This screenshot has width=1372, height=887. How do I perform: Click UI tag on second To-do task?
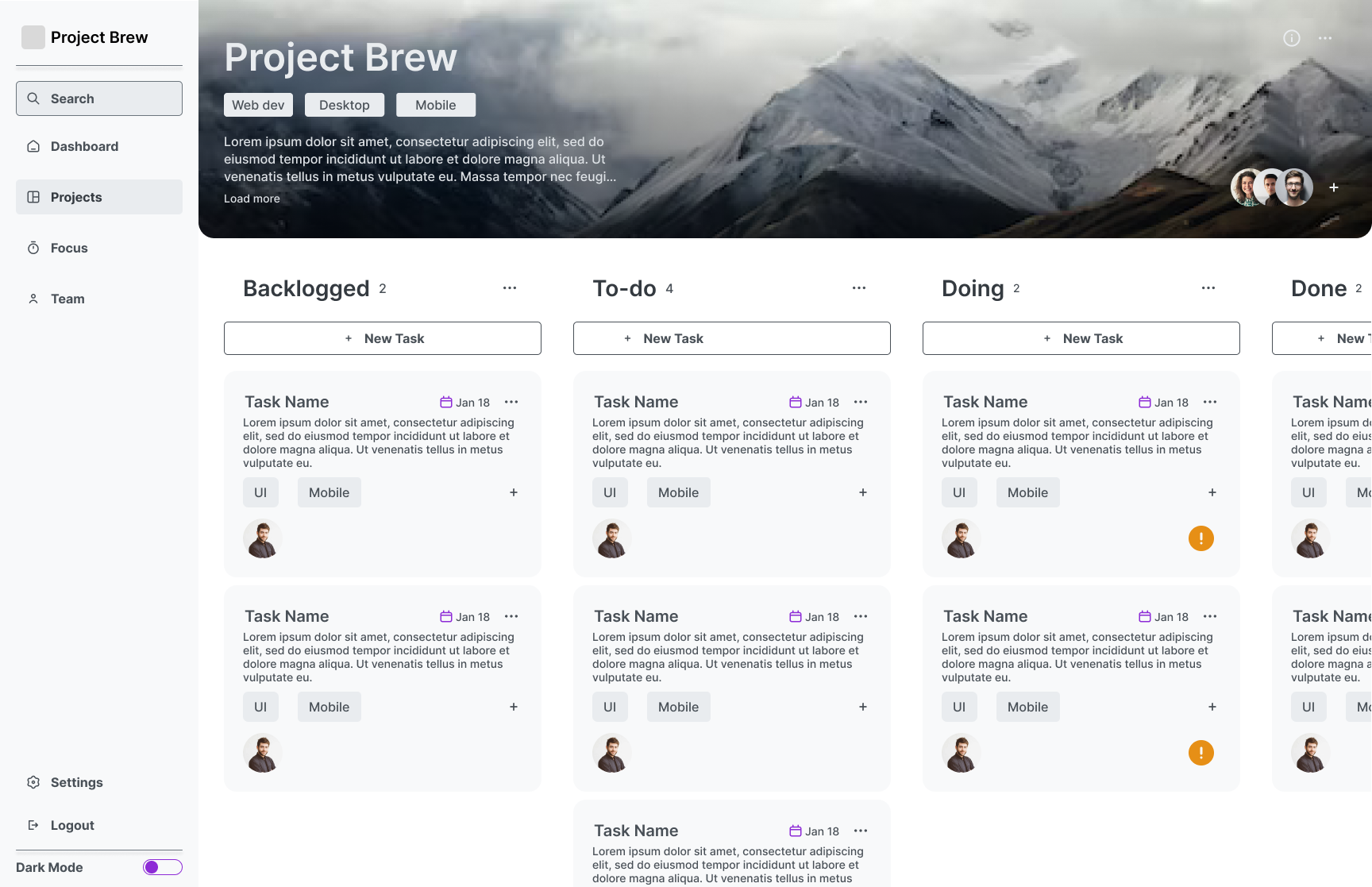coord(610,707)
